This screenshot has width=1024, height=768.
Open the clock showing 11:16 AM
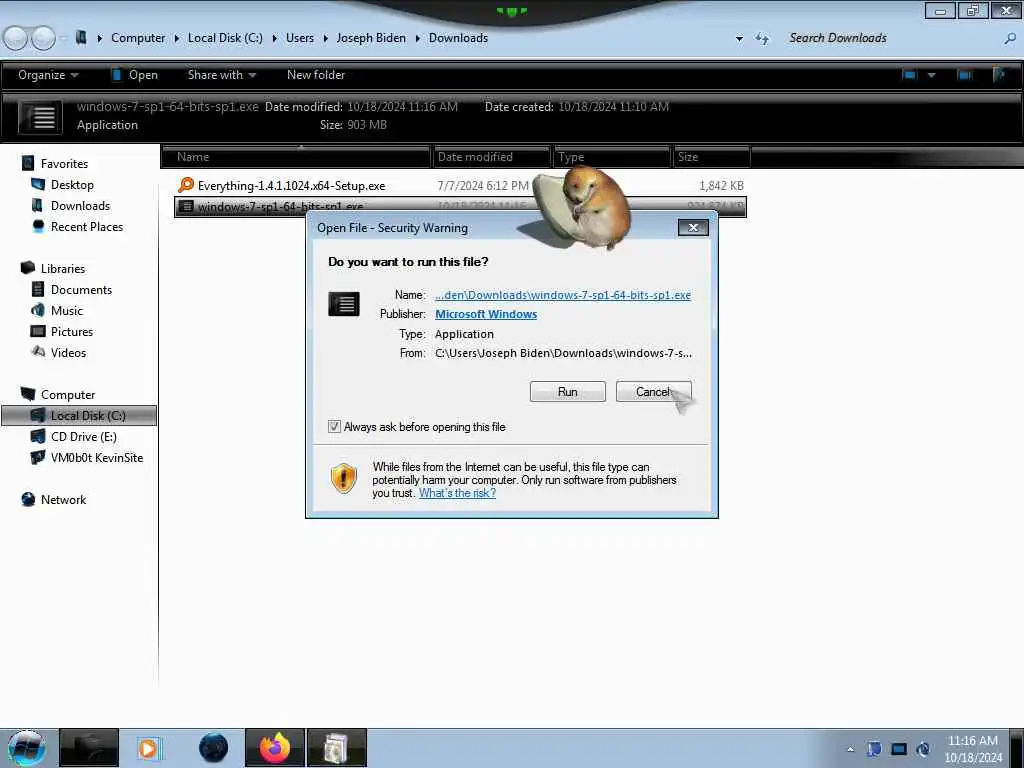[x=973, y=749]
